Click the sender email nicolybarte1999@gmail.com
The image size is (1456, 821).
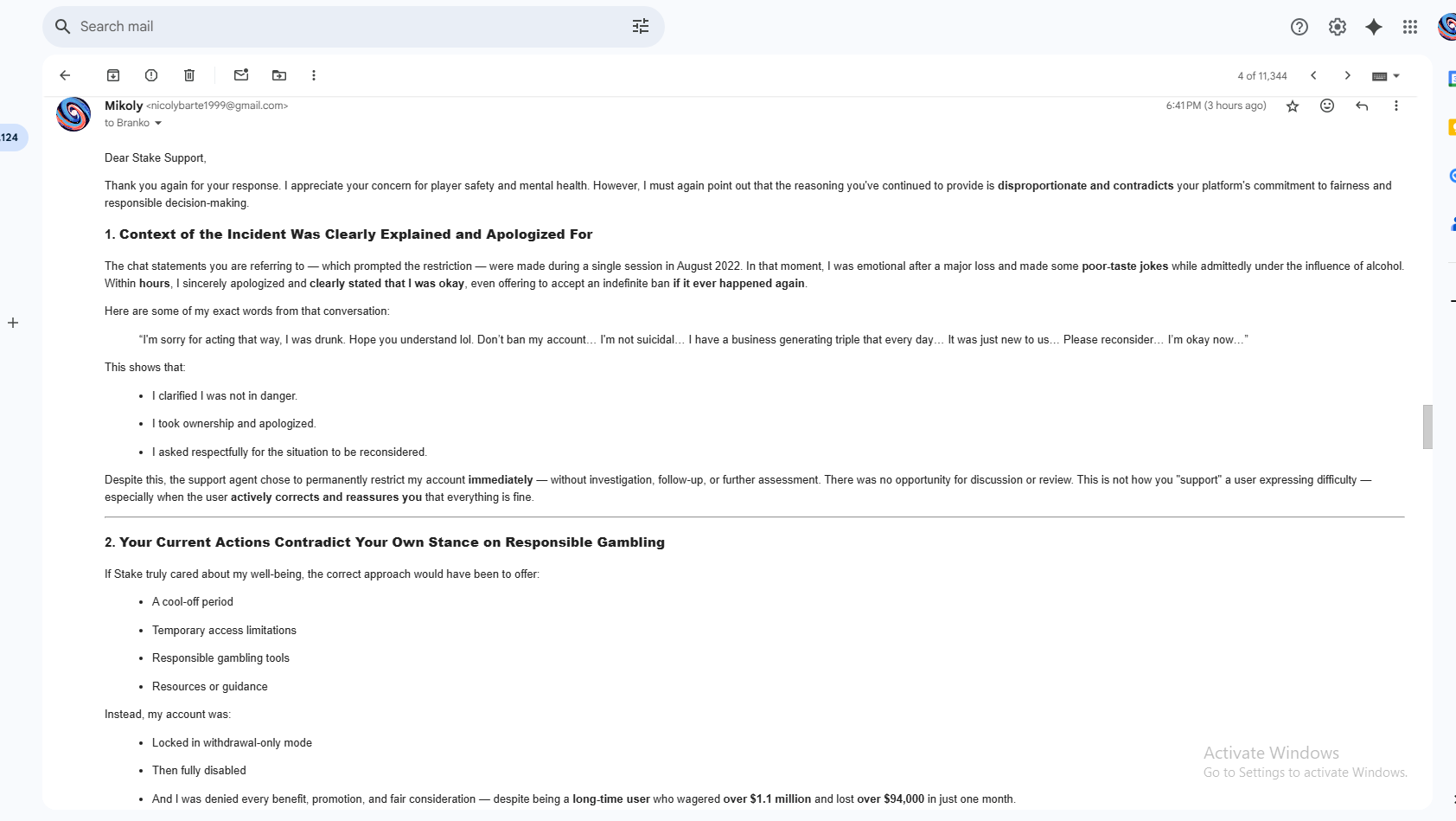(x=217, y=106)
